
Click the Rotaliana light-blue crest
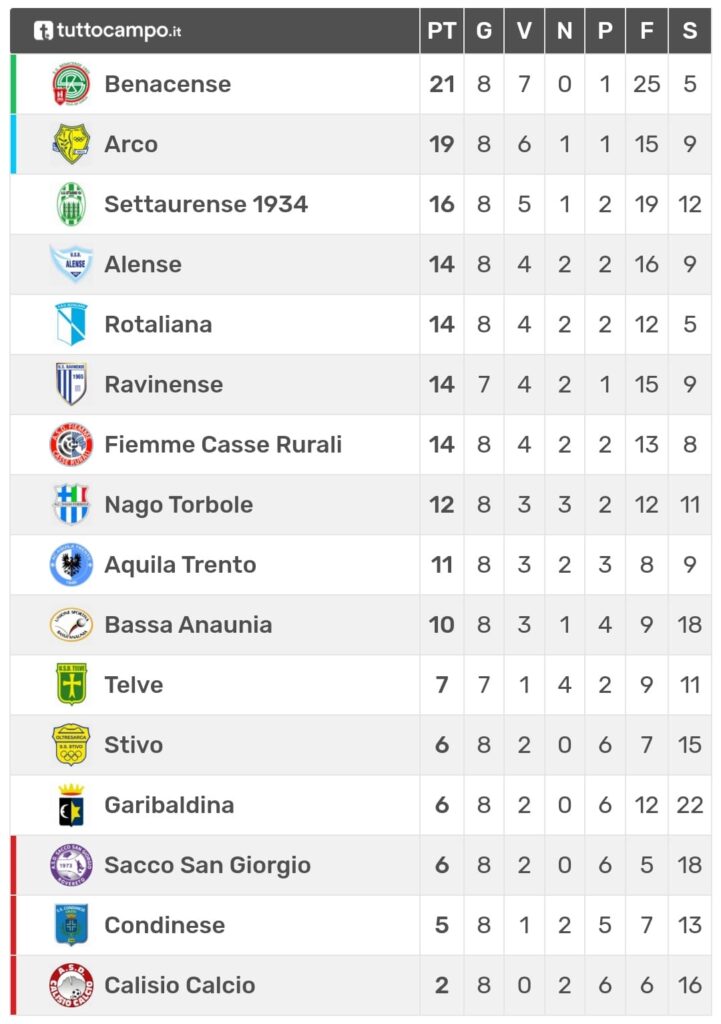tap(71, 324)
